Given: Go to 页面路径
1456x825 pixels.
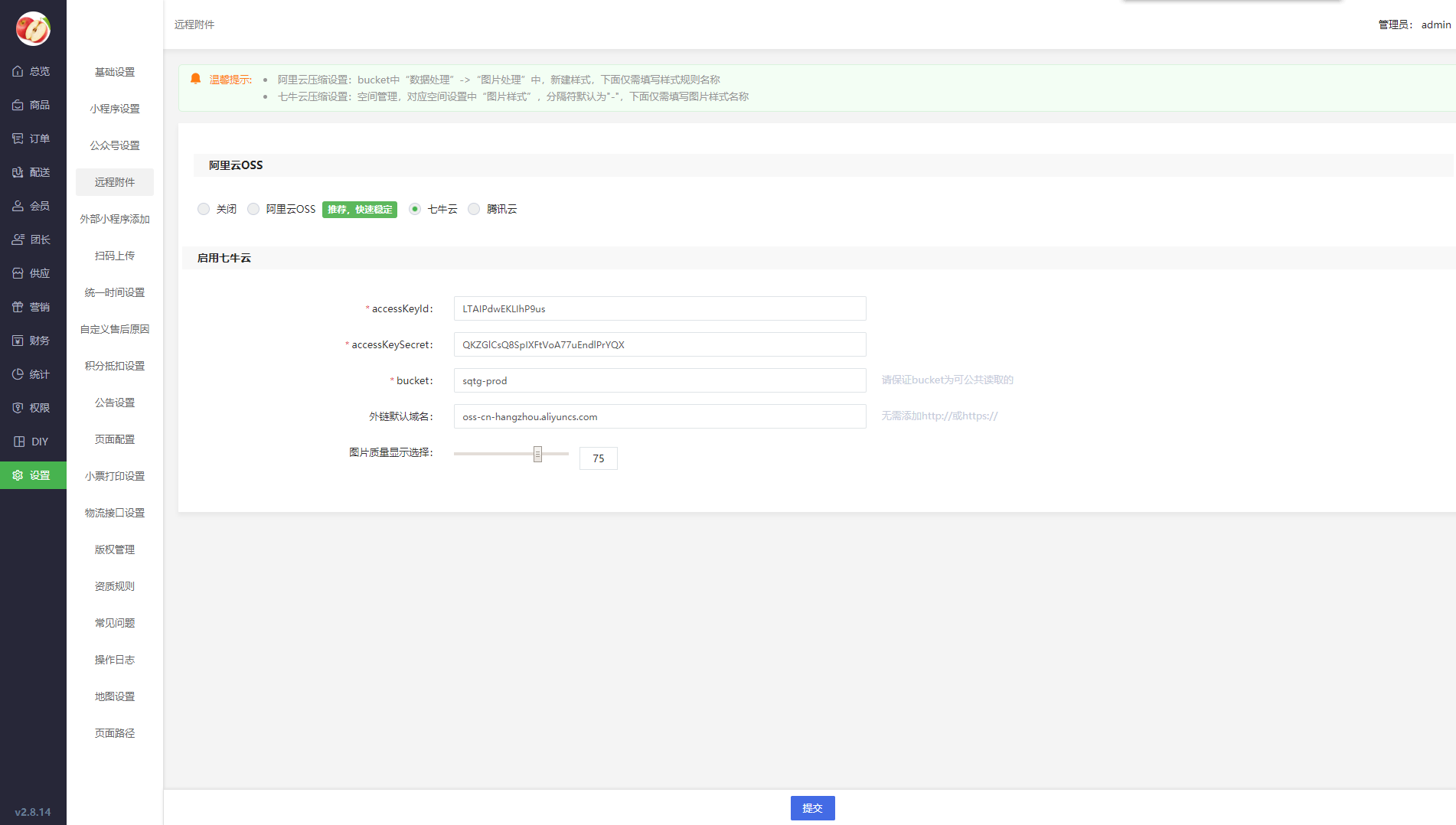Looking at the screenshot, I should click(x=115, y=733).
